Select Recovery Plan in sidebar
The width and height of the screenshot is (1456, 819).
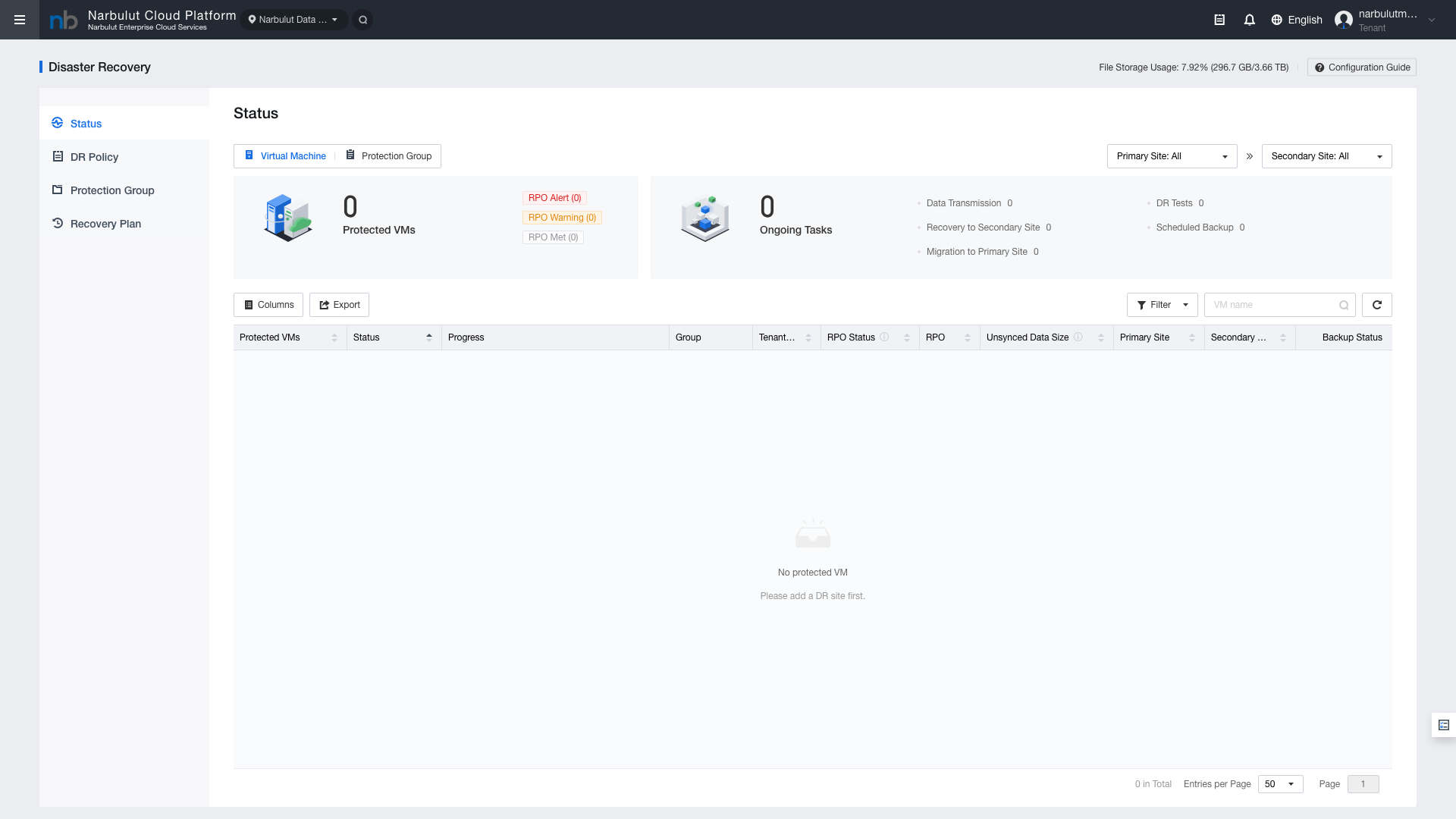124,223
